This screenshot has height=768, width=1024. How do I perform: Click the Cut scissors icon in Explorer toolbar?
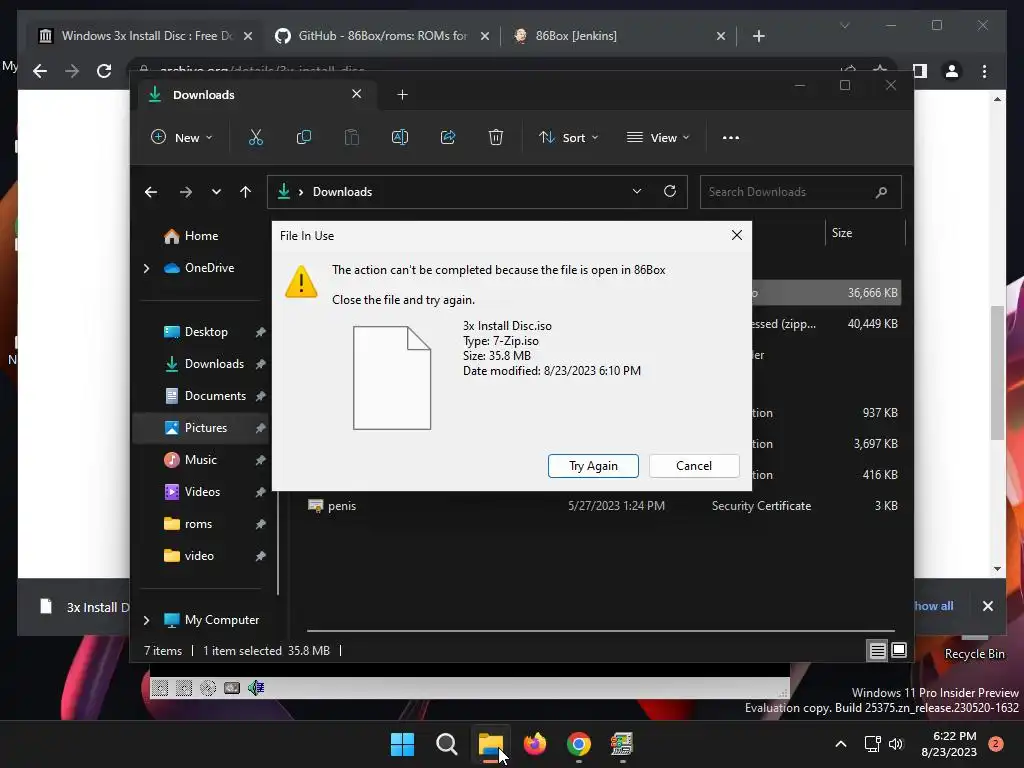click(x=255, y=138)
